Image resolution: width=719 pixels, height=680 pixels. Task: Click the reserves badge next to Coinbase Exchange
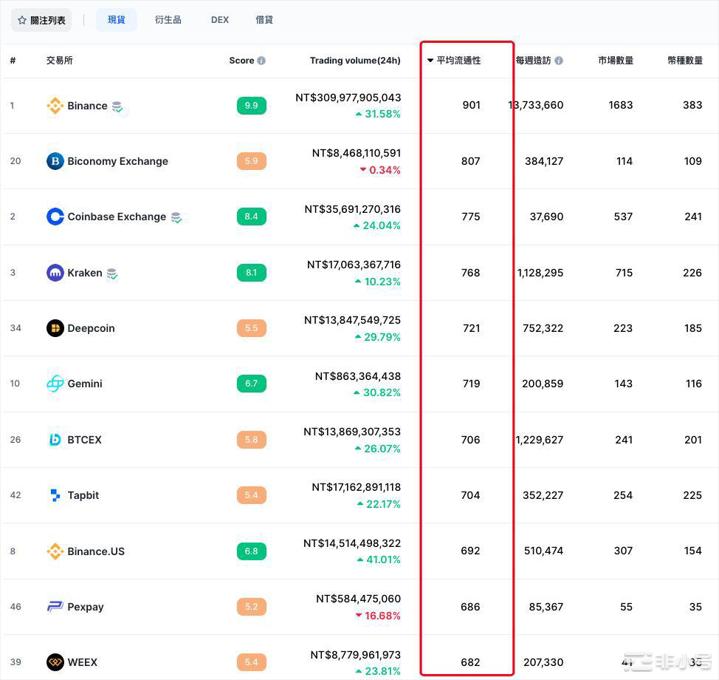(x=177, y=217)
